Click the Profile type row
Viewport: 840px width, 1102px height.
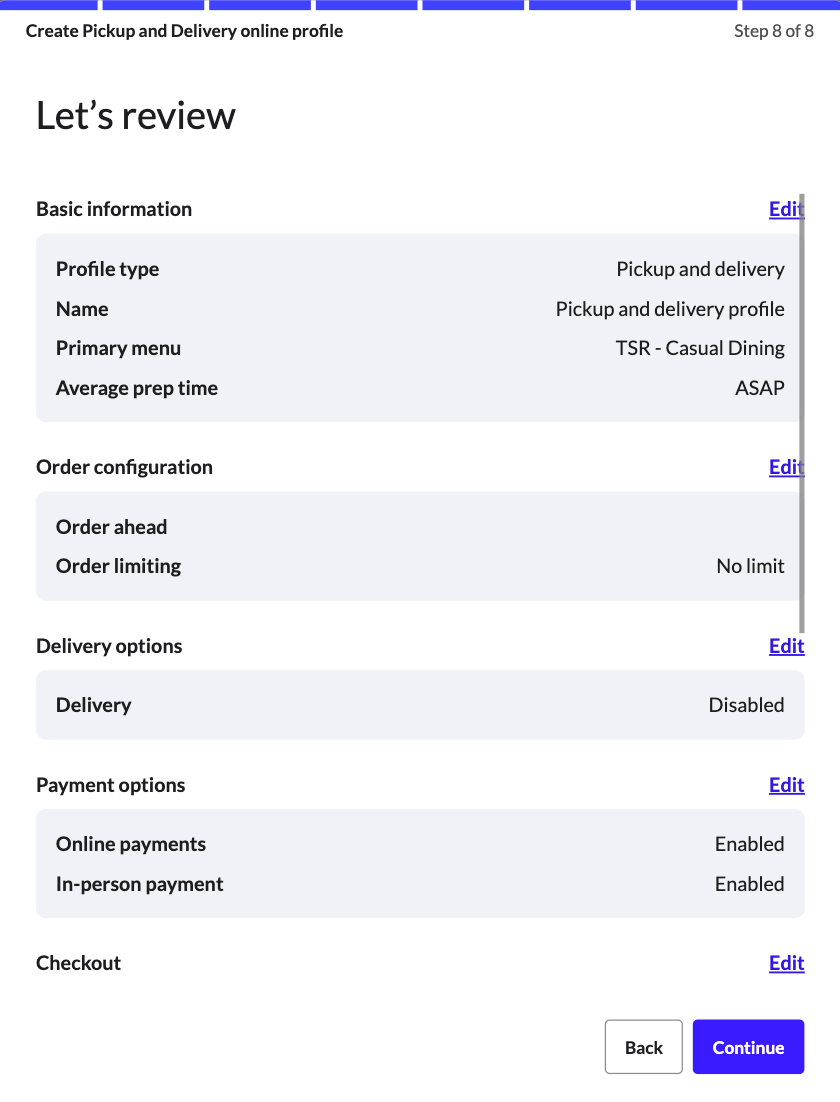420,269
